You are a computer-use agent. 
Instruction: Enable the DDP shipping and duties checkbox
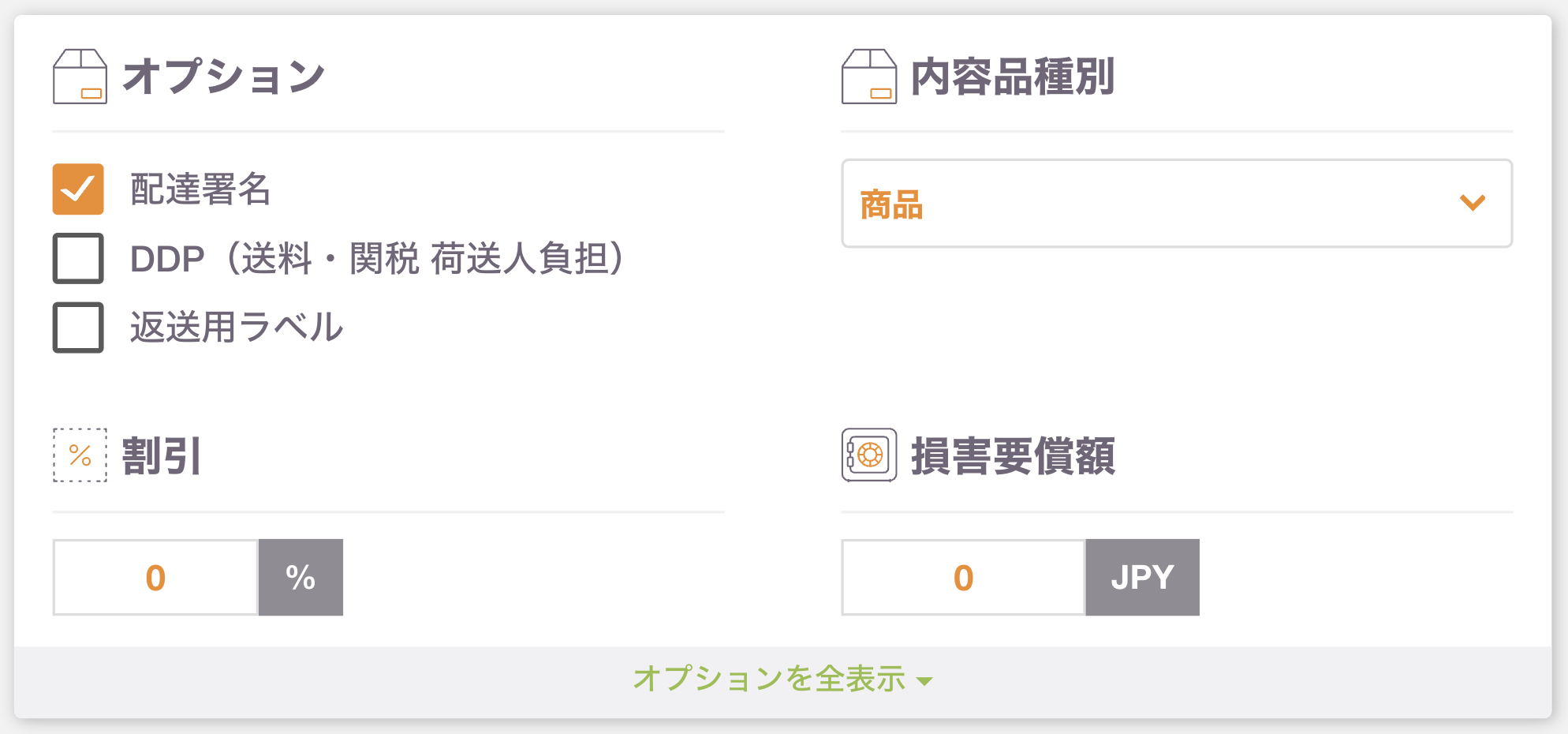pos(78,258)
